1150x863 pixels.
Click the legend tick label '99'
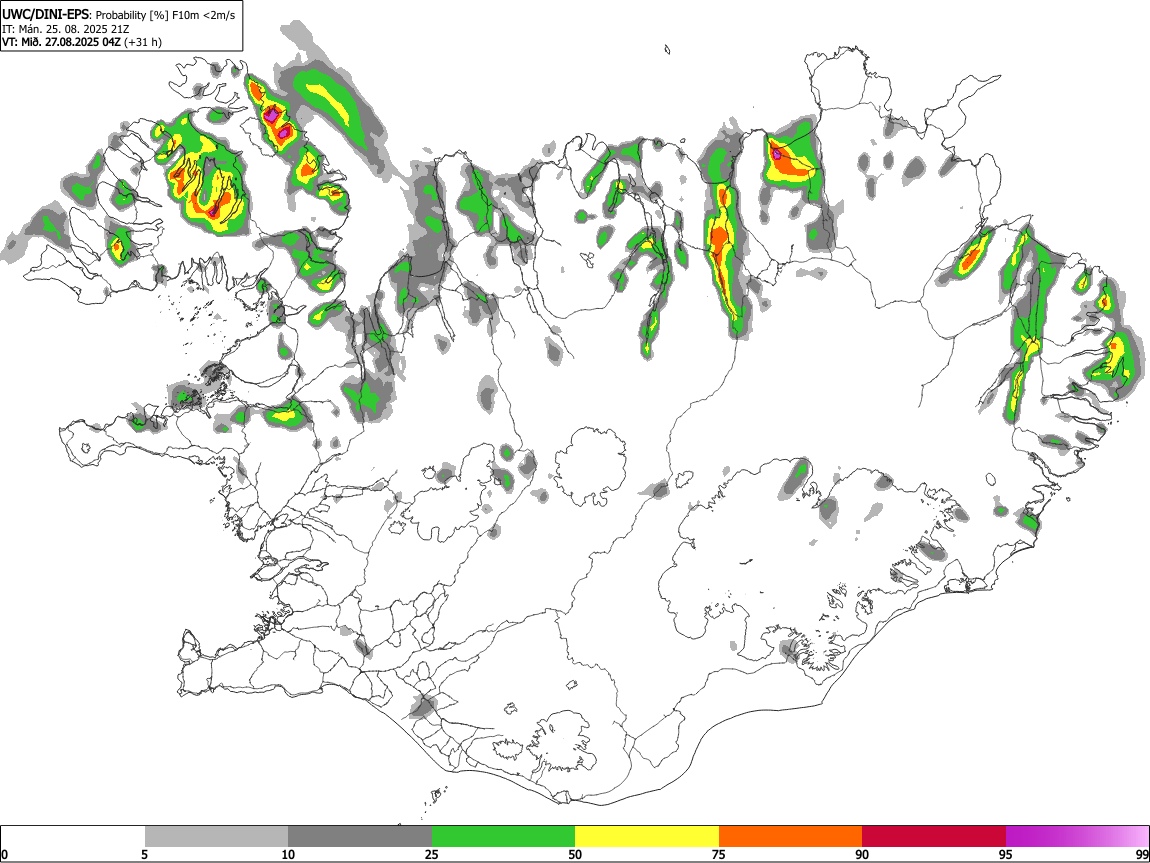pyautogui.click(x=1142, y=855)
